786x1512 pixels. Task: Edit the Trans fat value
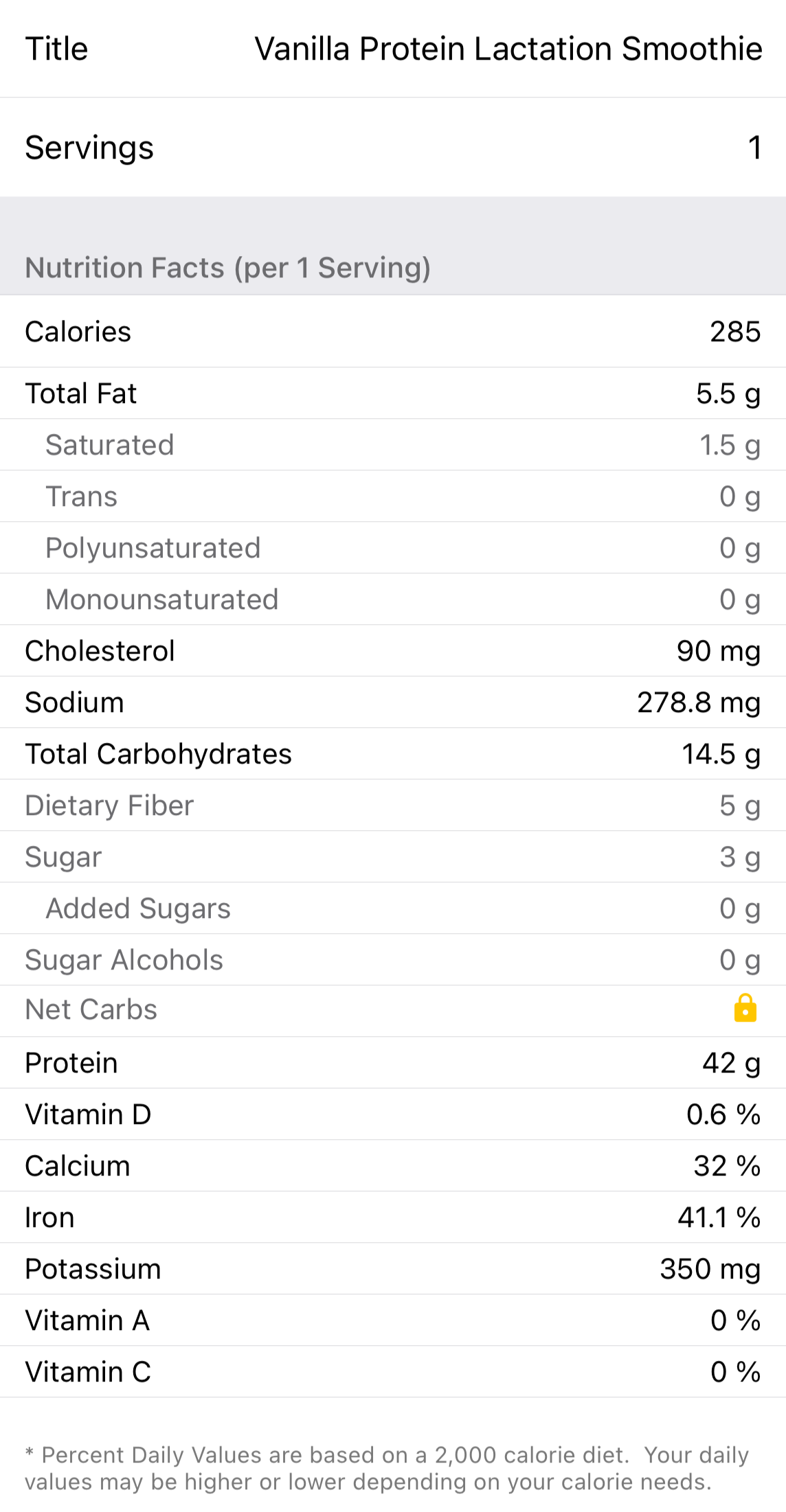coord(739,496)
